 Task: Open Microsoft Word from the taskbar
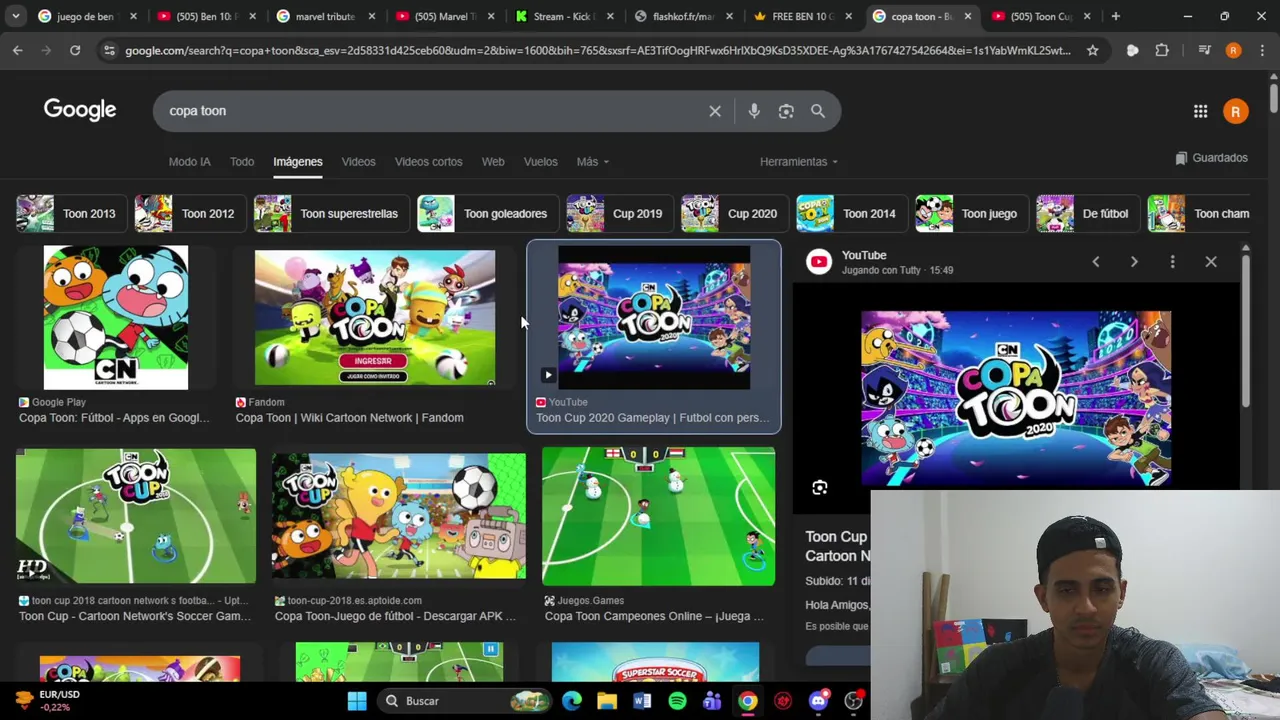pos(642,701)
